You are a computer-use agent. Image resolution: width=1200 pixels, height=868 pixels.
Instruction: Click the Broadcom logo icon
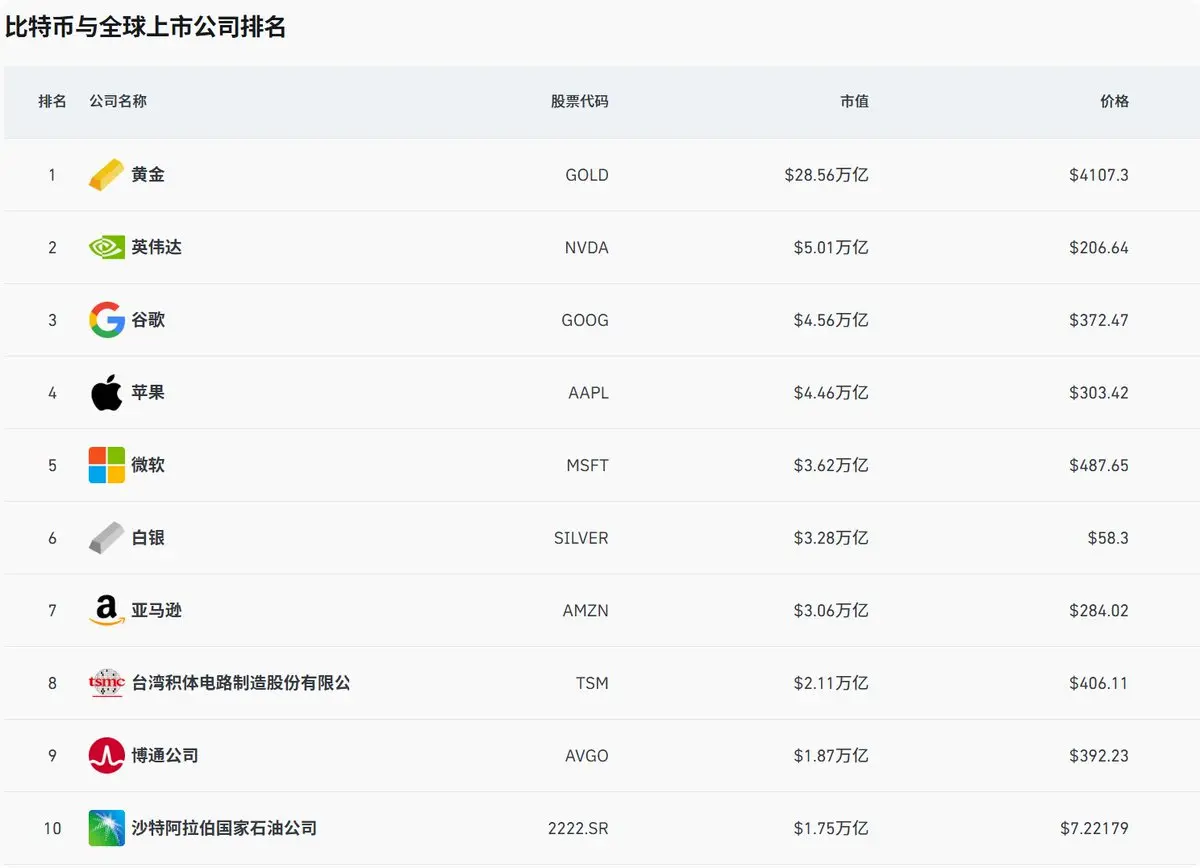(107, 755)
